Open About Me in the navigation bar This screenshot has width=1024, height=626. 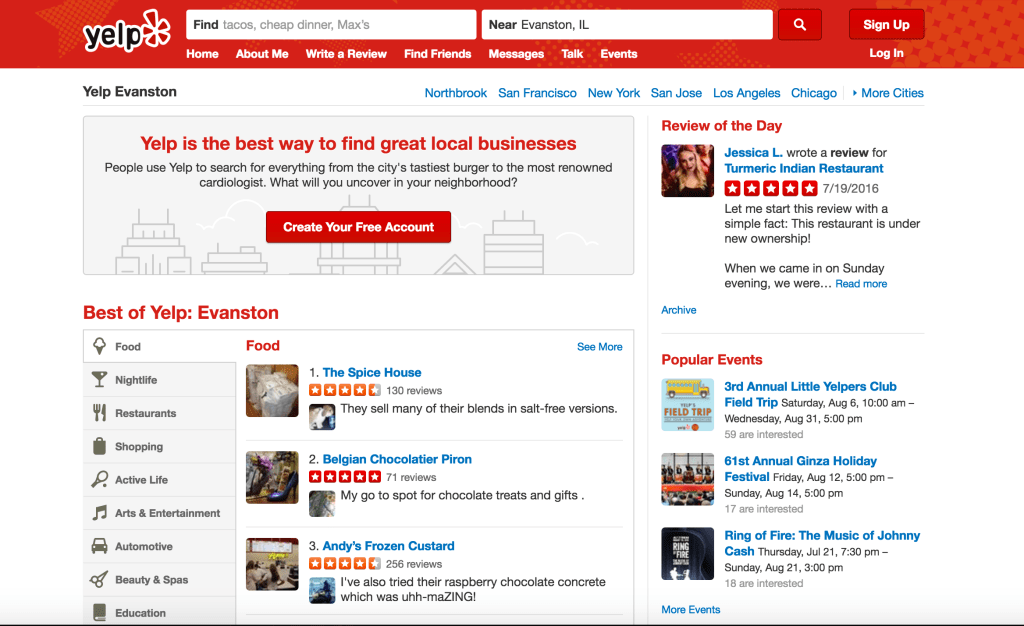pyautogui.click(x=262, y=54)
